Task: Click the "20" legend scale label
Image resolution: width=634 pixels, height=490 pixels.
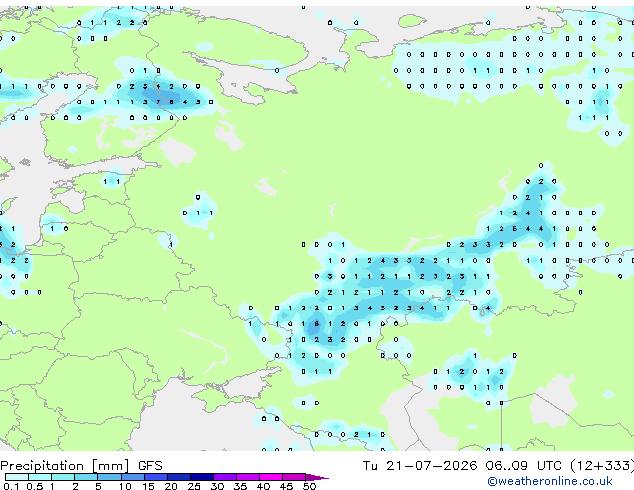Action: click(x=171, y=486)
